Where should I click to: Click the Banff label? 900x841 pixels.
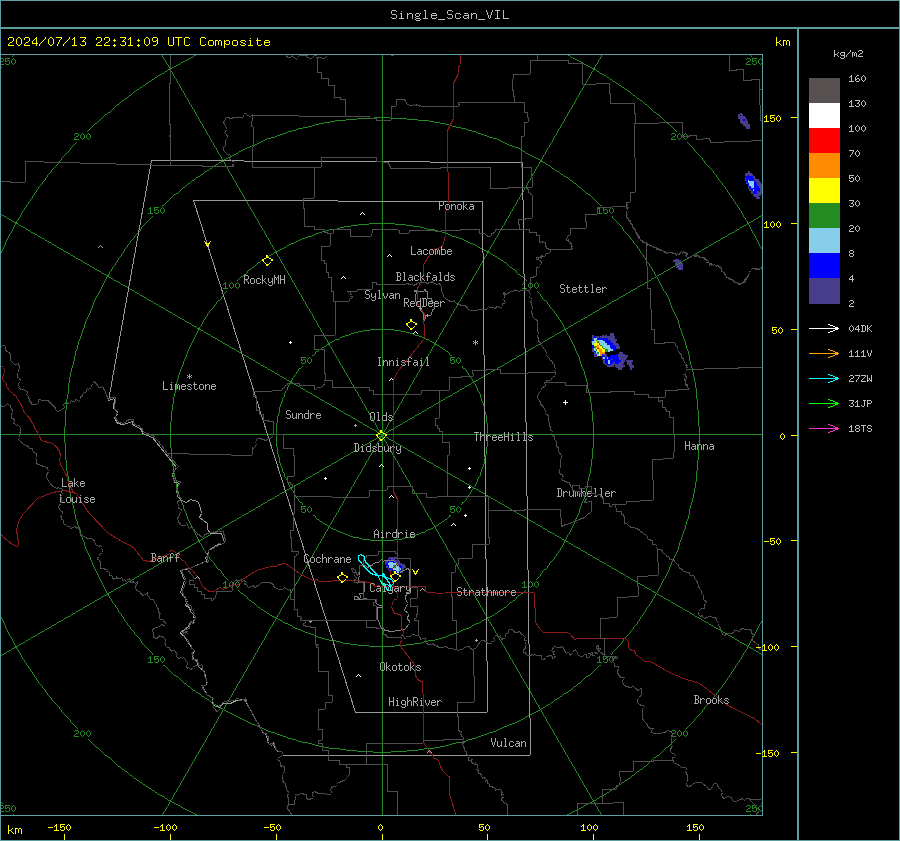165,558
